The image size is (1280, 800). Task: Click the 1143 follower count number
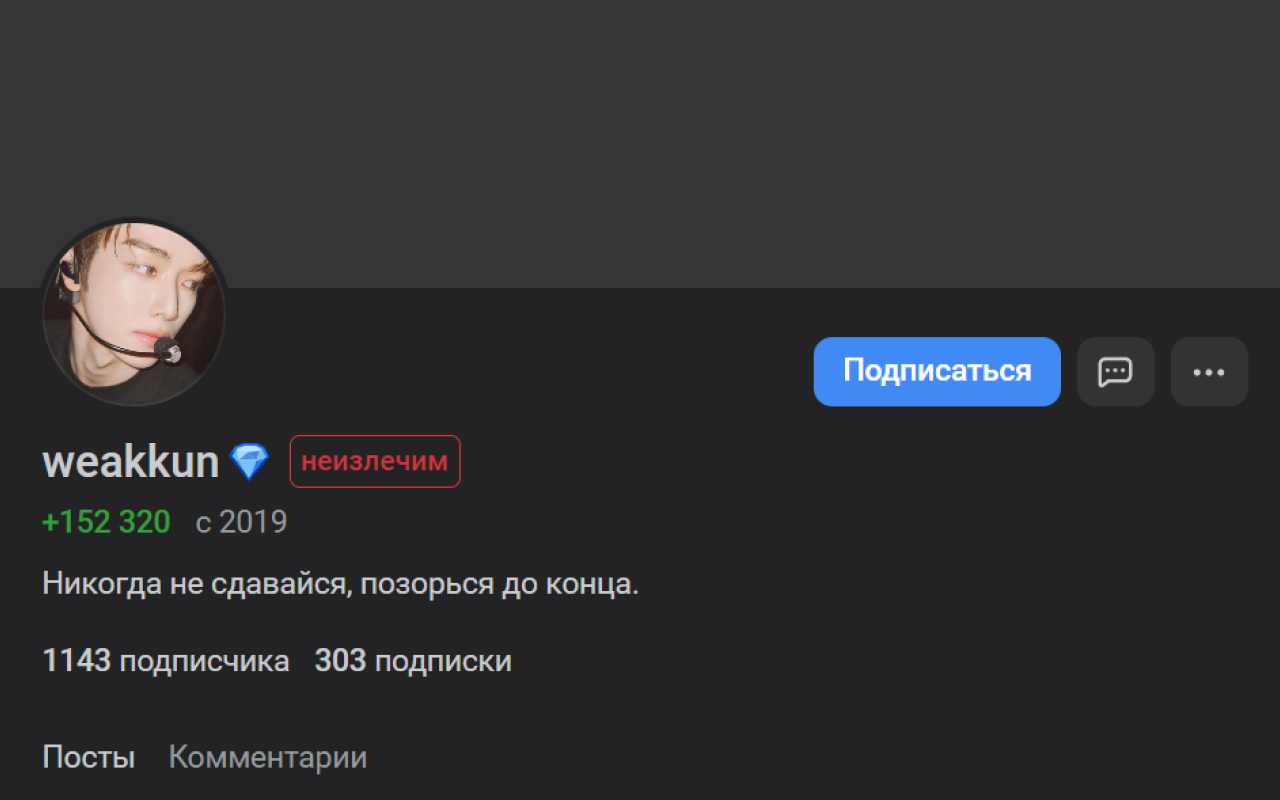(x=76, y=661)
